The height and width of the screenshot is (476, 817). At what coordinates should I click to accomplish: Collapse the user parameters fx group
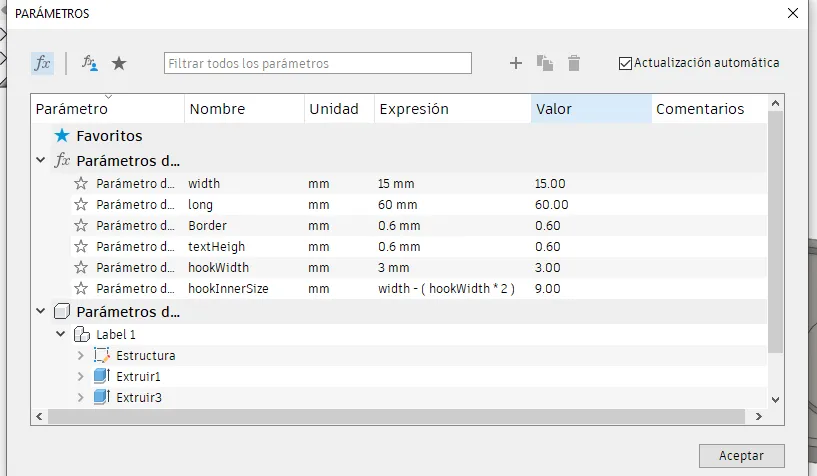click(x=40, y=160)
